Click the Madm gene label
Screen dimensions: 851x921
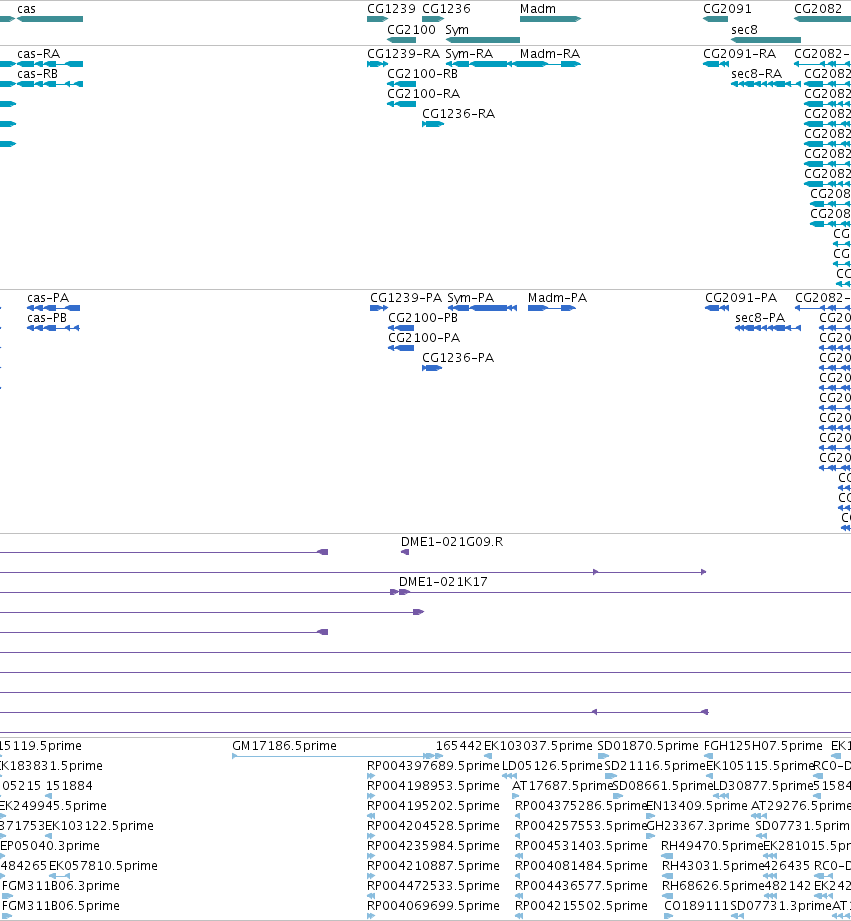click(x=538, y=9)
